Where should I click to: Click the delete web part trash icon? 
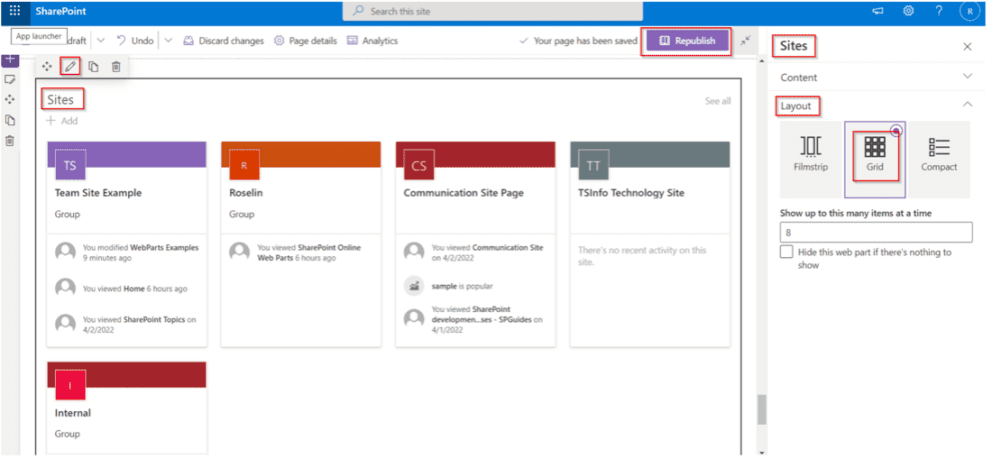coord(116,66)
